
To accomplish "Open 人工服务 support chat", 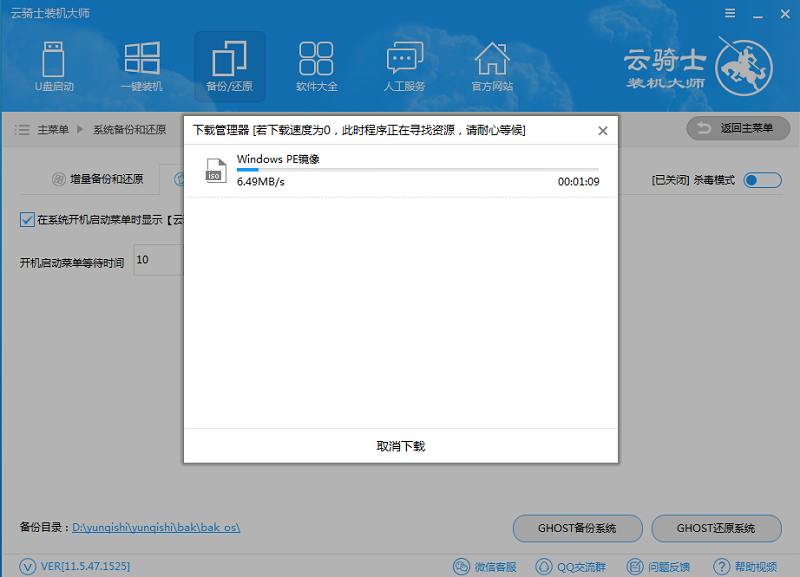I will click(405, 66).
